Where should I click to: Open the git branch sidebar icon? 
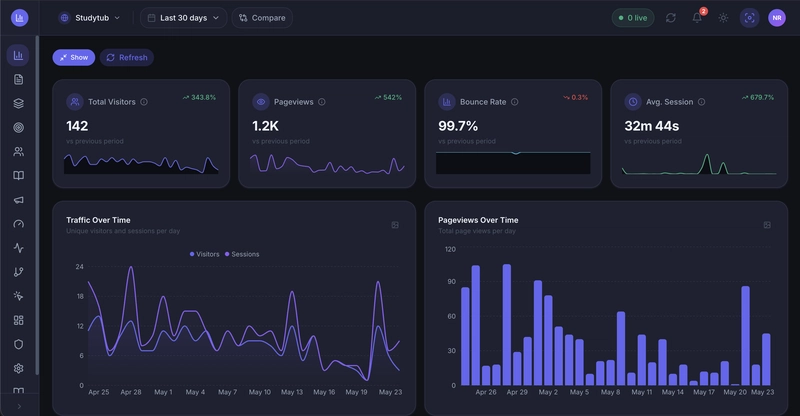18,272
